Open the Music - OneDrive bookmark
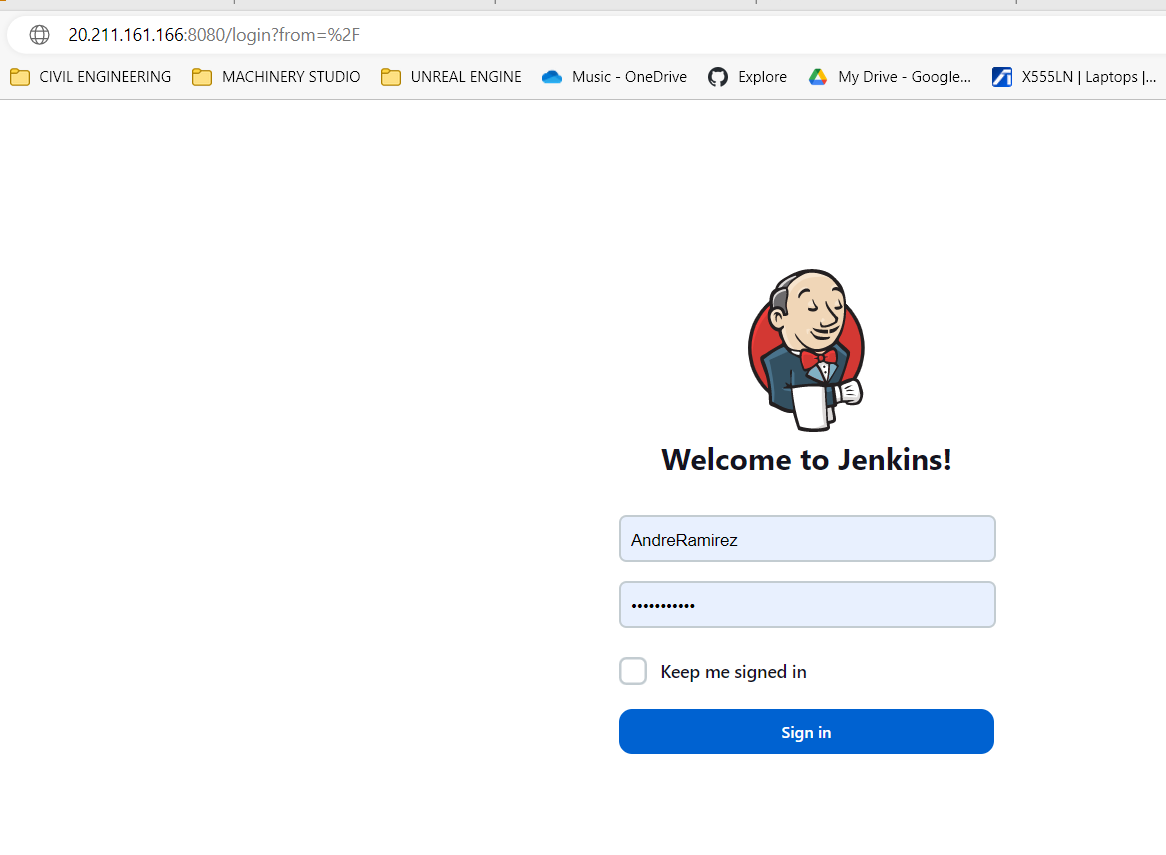The width and height of the screenshot is (1166, 855). click(614, 77)
